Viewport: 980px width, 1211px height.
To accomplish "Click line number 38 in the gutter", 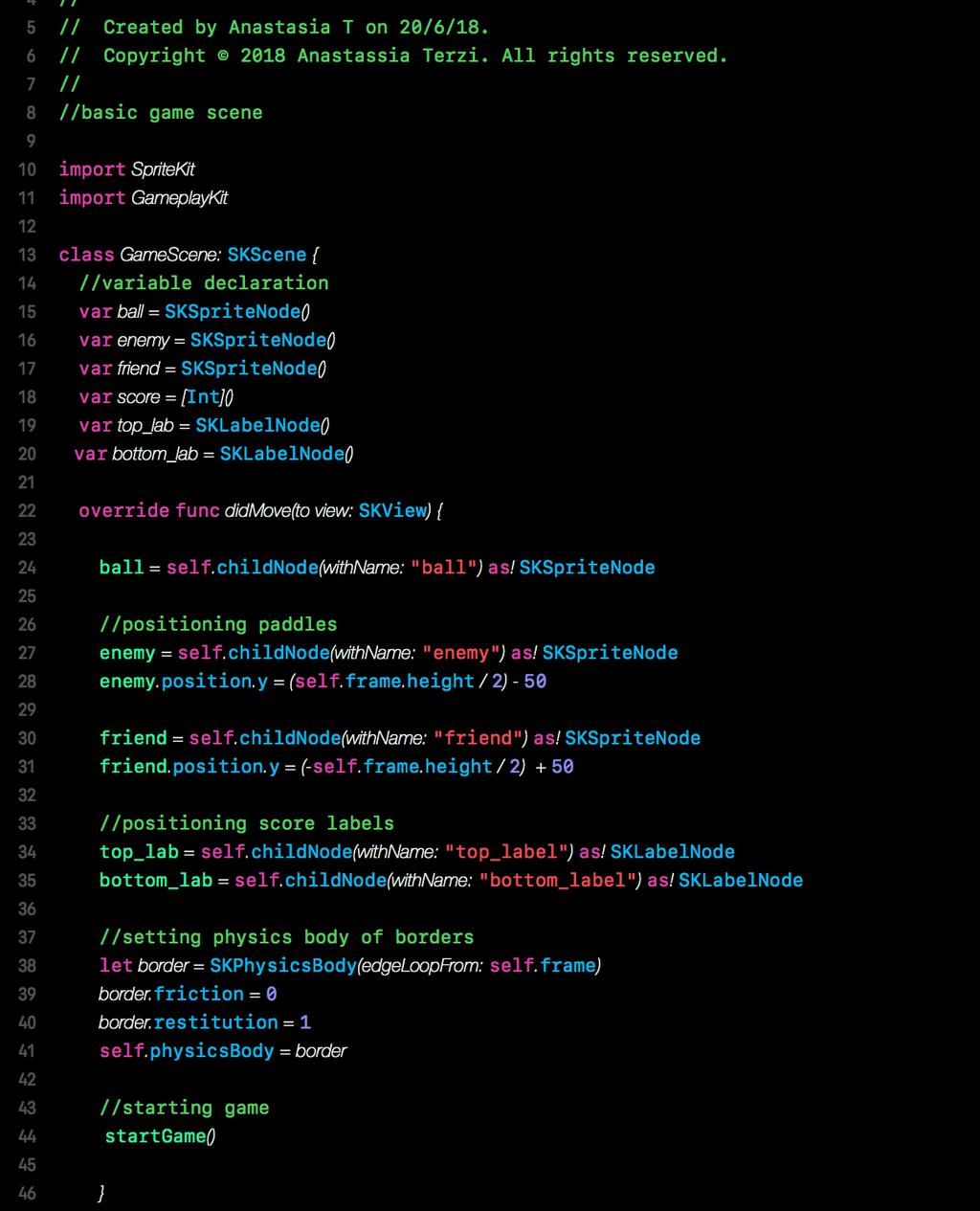I will click(x=27, y=965).
